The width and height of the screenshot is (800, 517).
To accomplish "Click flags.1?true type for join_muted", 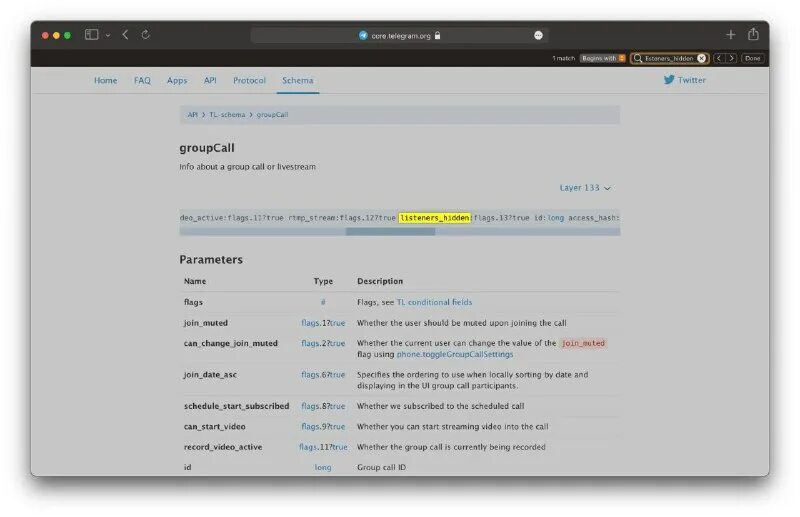I will (x=323, y=323).
